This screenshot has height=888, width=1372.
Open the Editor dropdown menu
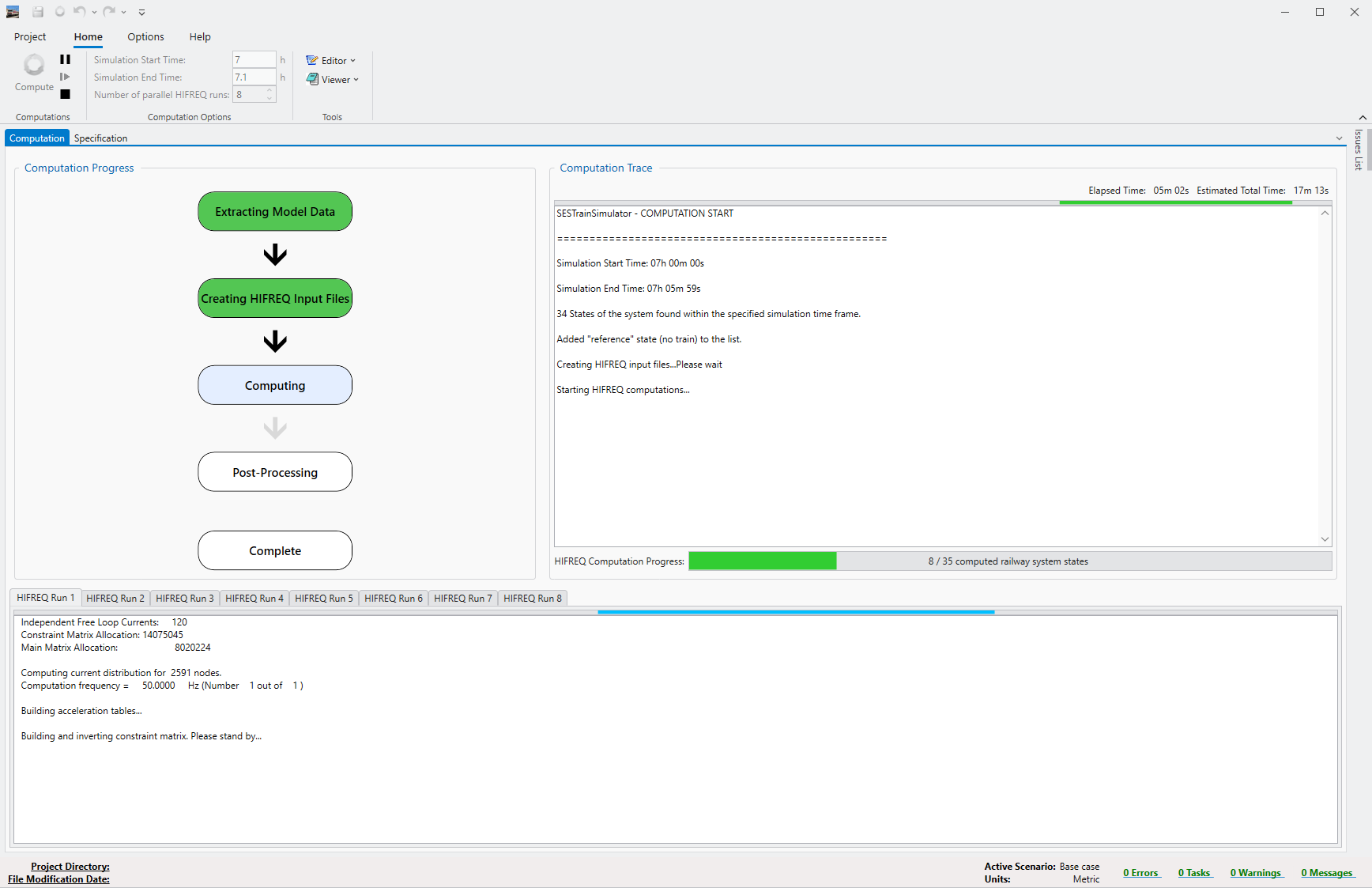pos(331,60)
